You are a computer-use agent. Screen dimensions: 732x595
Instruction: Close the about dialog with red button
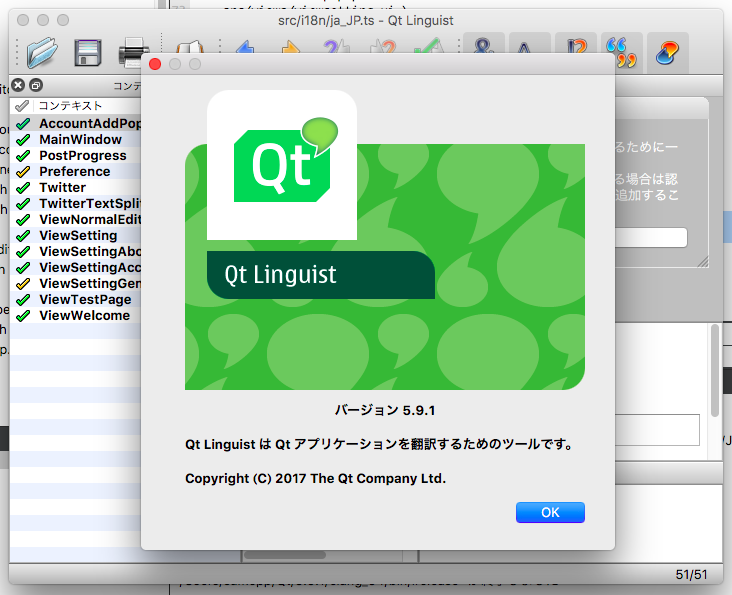coord(155,64)
